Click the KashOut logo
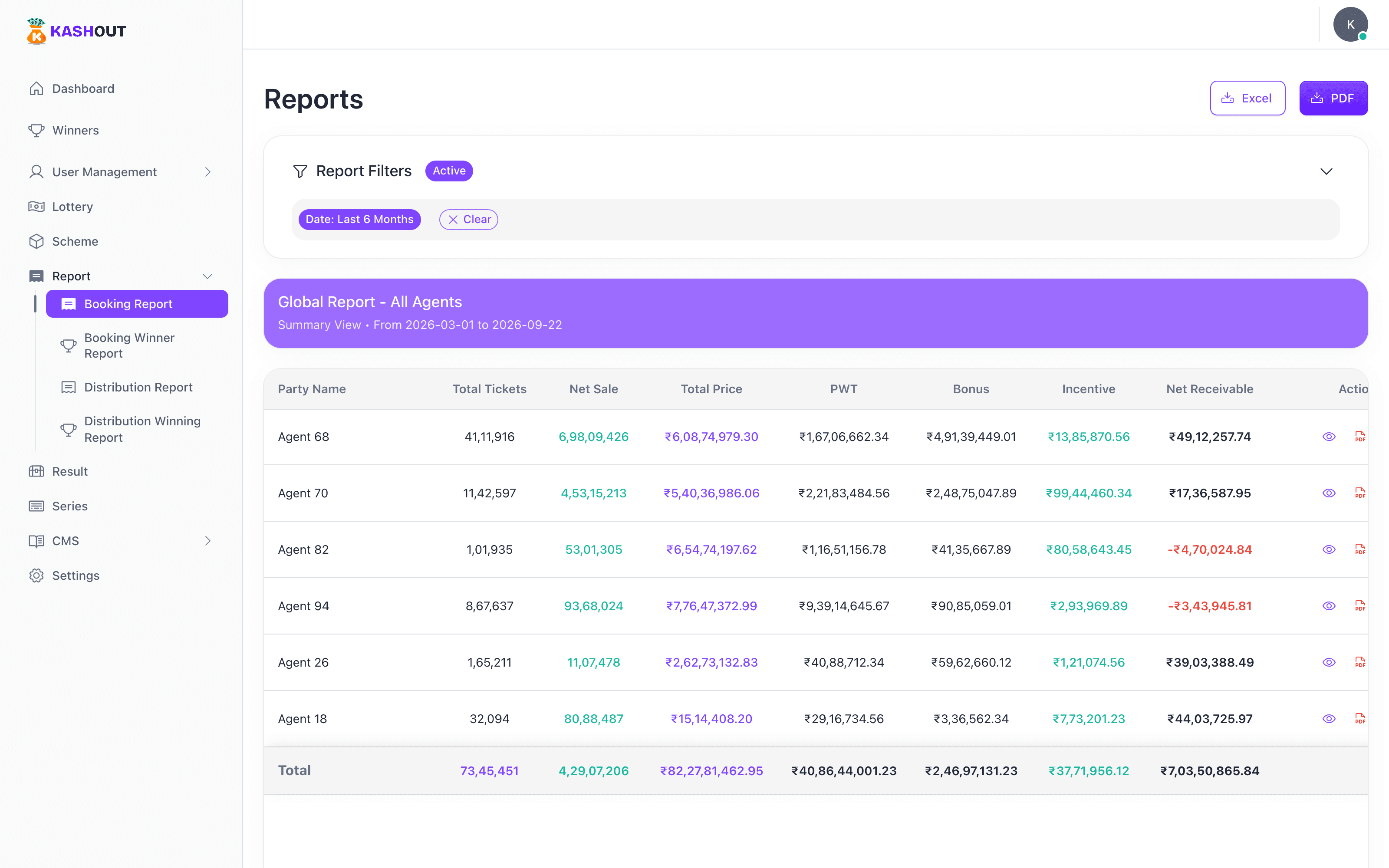The height and width of the screenshot is (868, 1389). point(76,31)
